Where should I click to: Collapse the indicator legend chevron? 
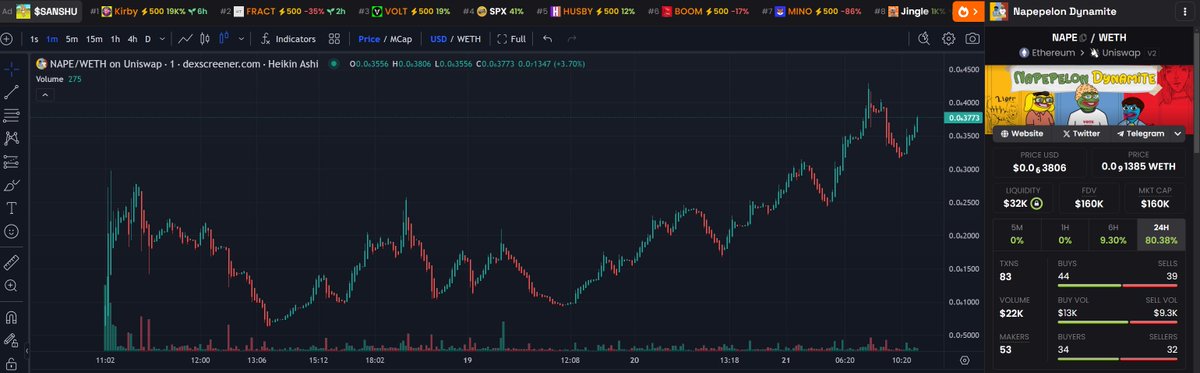pos(44,95)
